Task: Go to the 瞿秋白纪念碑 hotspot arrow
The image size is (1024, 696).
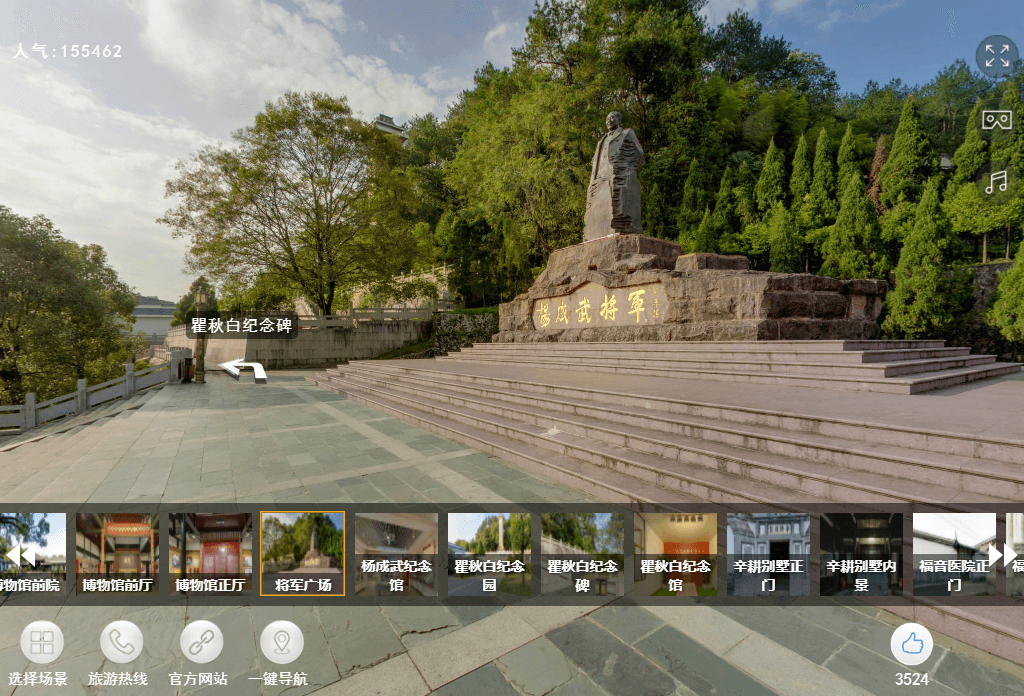Action: point(242,370)
